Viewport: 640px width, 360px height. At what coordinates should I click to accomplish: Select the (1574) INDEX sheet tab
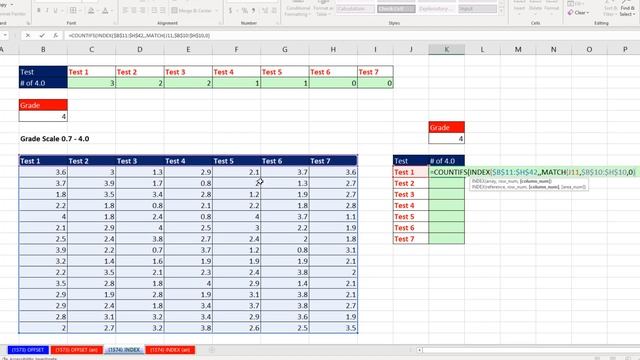click(124, 350)
